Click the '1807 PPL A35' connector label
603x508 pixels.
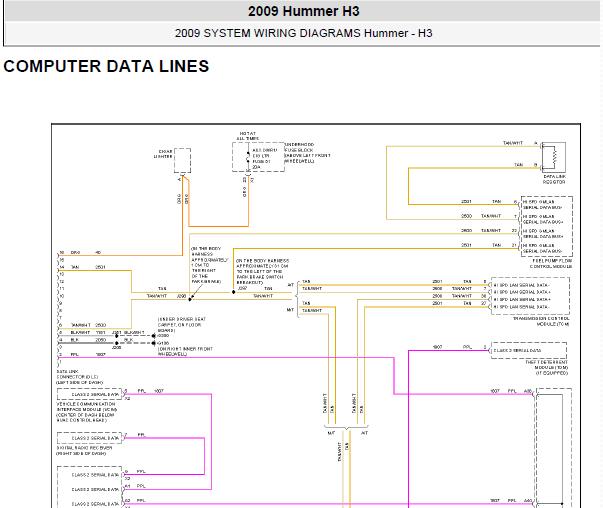[511, 391]
